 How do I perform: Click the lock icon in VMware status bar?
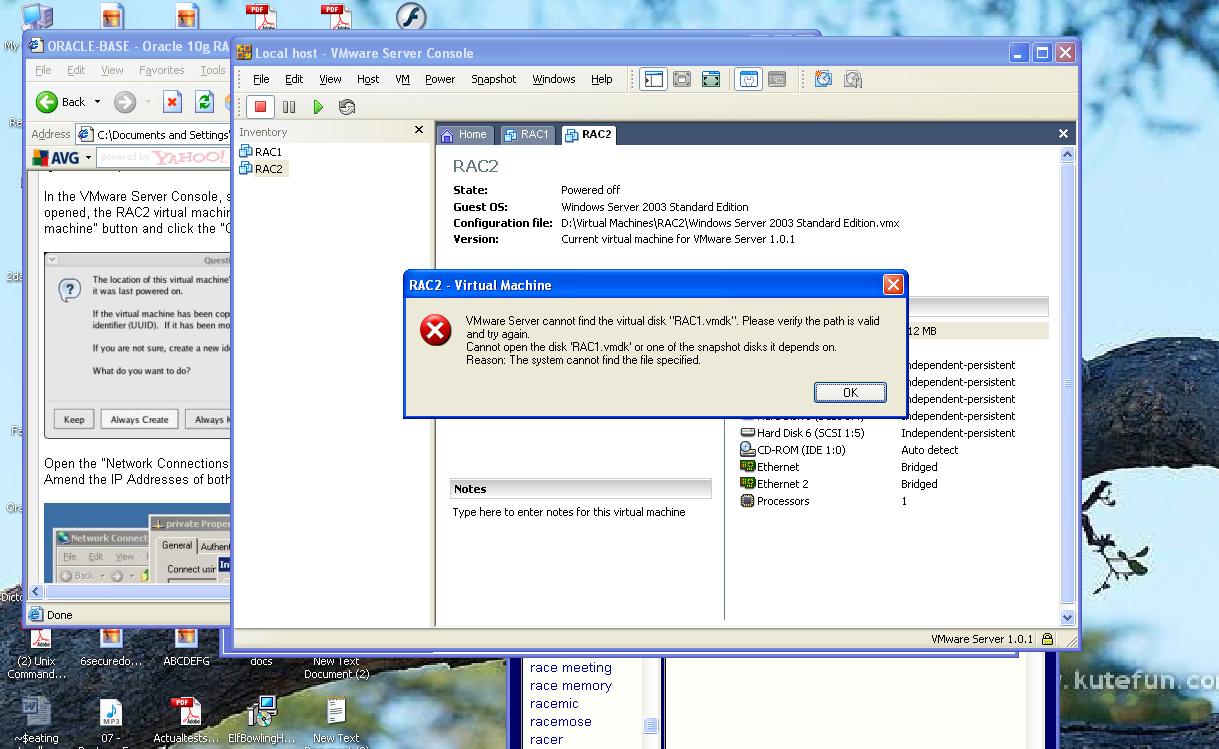[x=1047, y=639]
